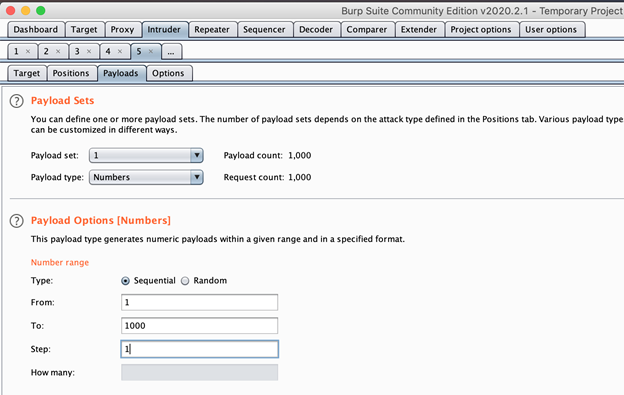Close Intruder attack tab 5

(151, 51)
